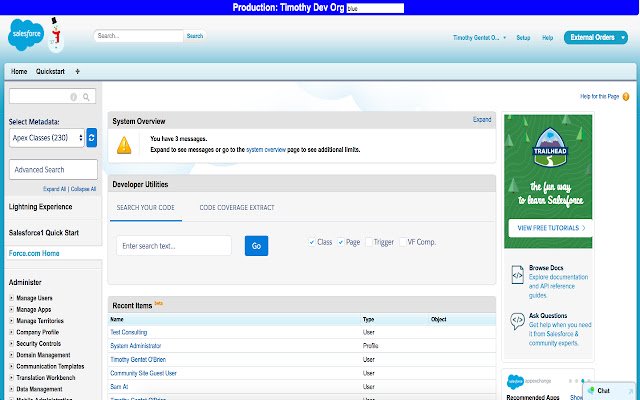Screen dimensions: 640x400
Task: Open Salesforce1 Quick Start in sidebar
Action: pyautogui.click(x=44, y=233)
